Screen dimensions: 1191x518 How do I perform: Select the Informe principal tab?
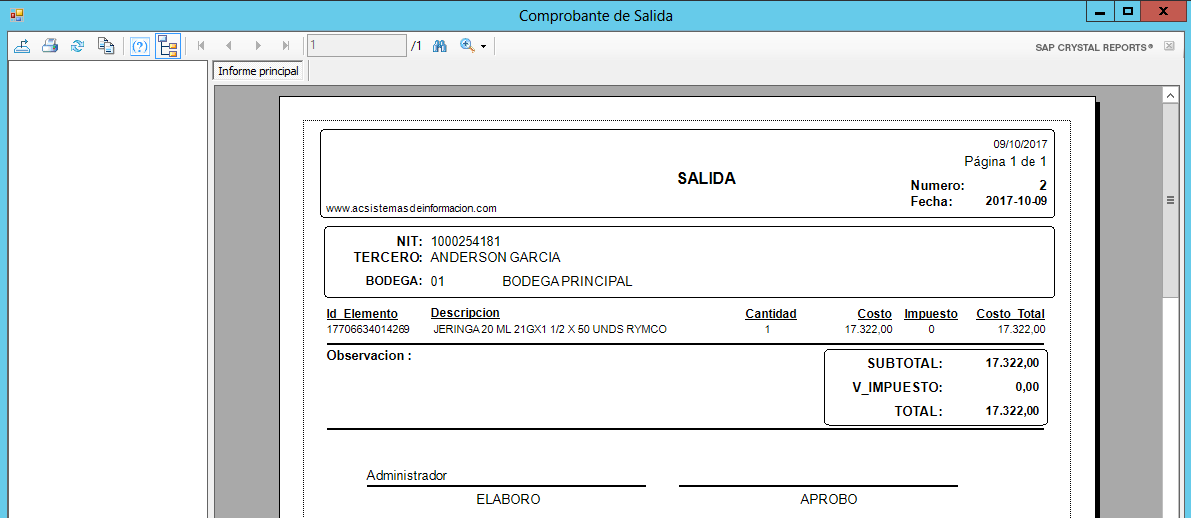tap(258, 71)
